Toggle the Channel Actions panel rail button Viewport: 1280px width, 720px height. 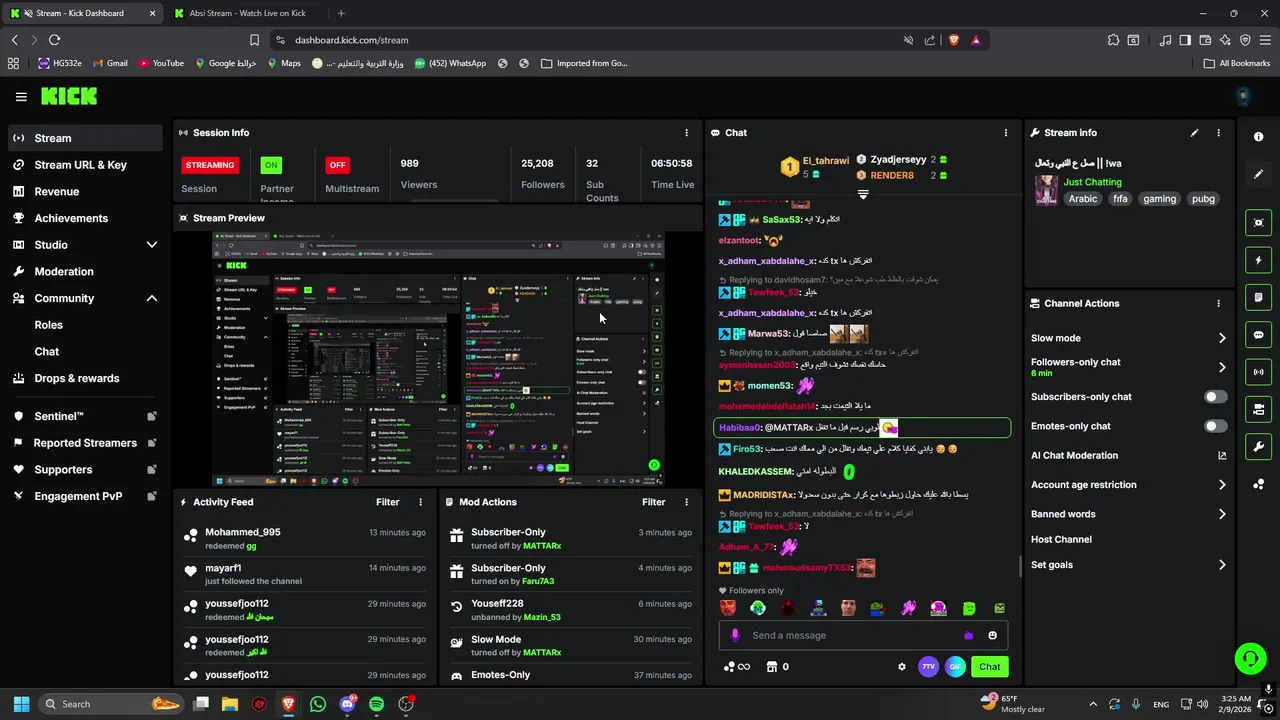(x=1258, y=409)
